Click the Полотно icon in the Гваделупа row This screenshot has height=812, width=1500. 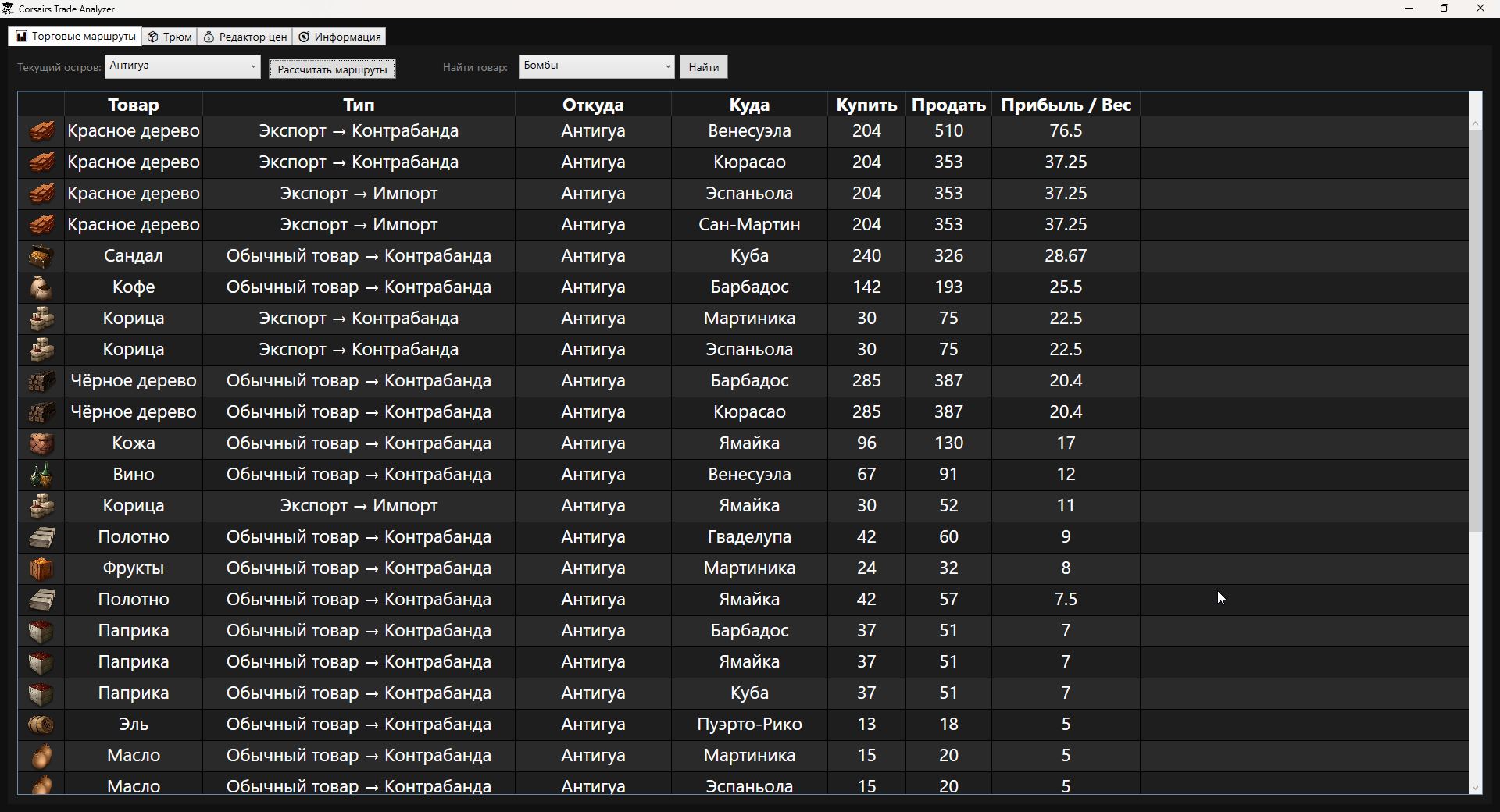pos(41,537)
